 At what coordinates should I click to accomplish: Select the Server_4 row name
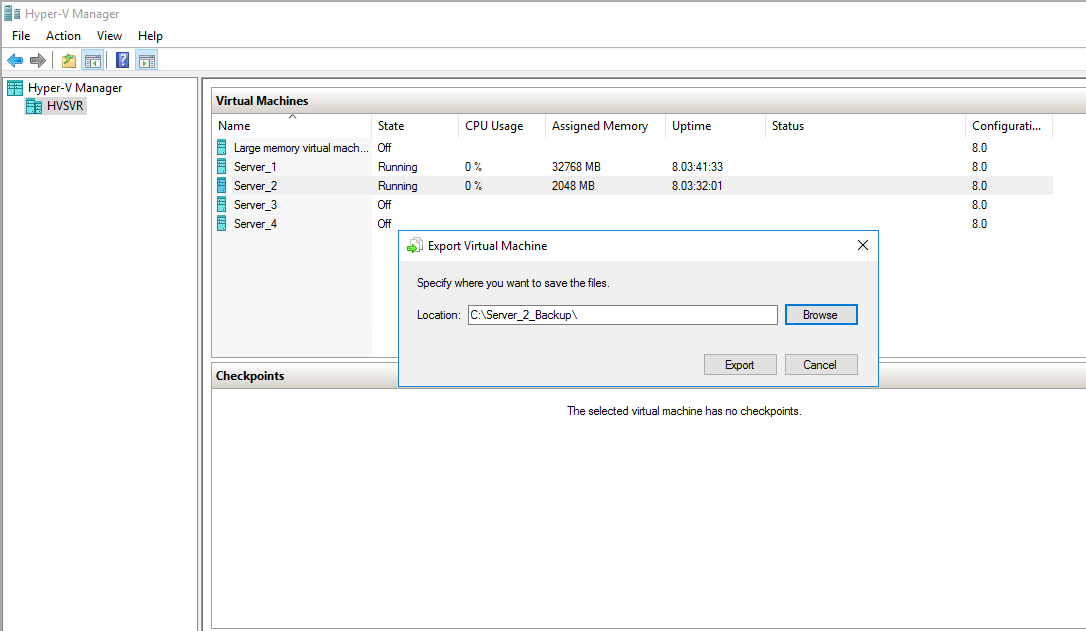point(255,224)
